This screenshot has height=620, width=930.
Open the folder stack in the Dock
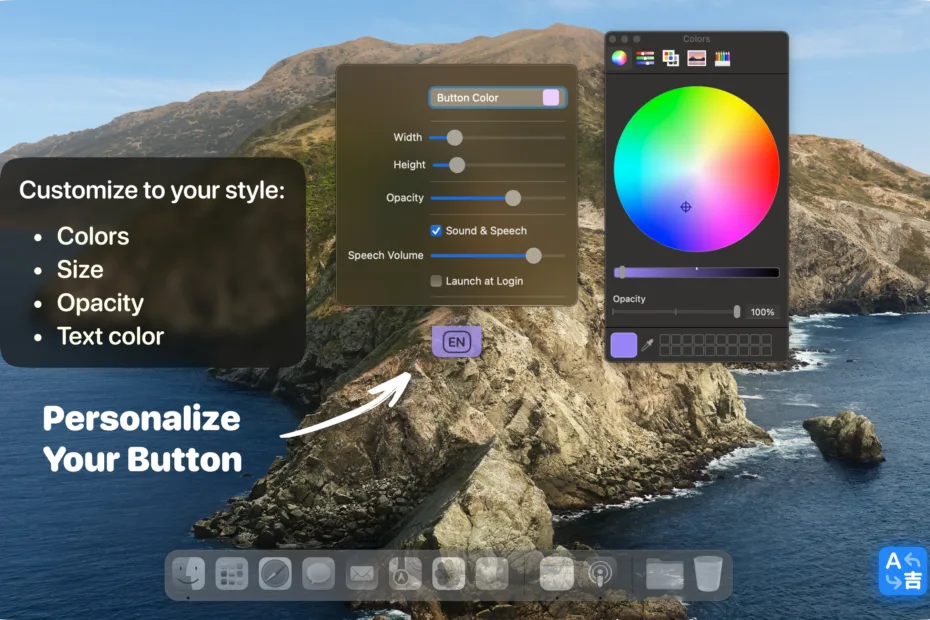[664, 574]
